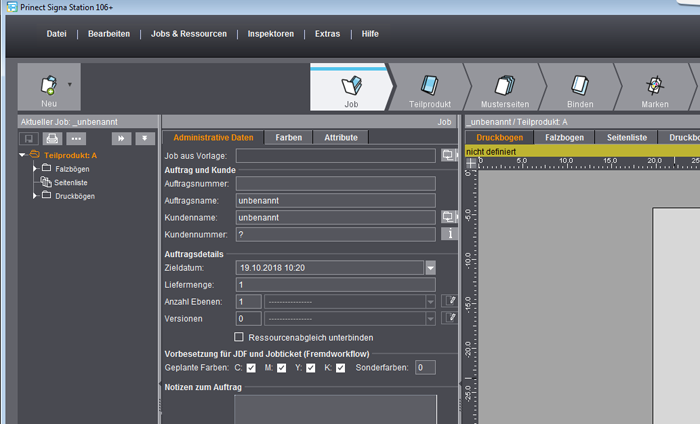Open the Hilfe menu
700x424 pixels.
[x=370, y=34]
